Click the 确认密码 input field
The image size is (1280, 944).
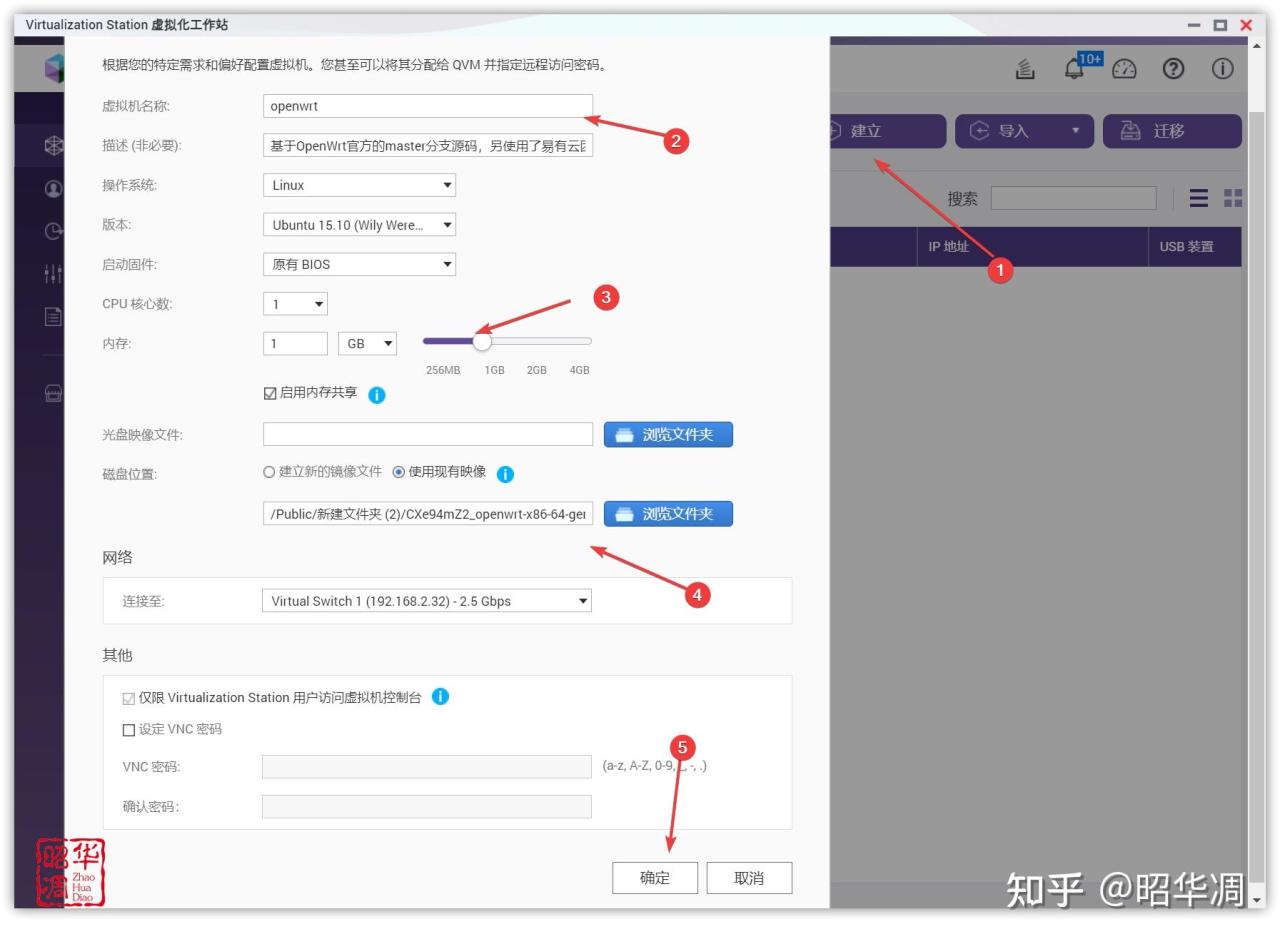[x=427, y=807]
